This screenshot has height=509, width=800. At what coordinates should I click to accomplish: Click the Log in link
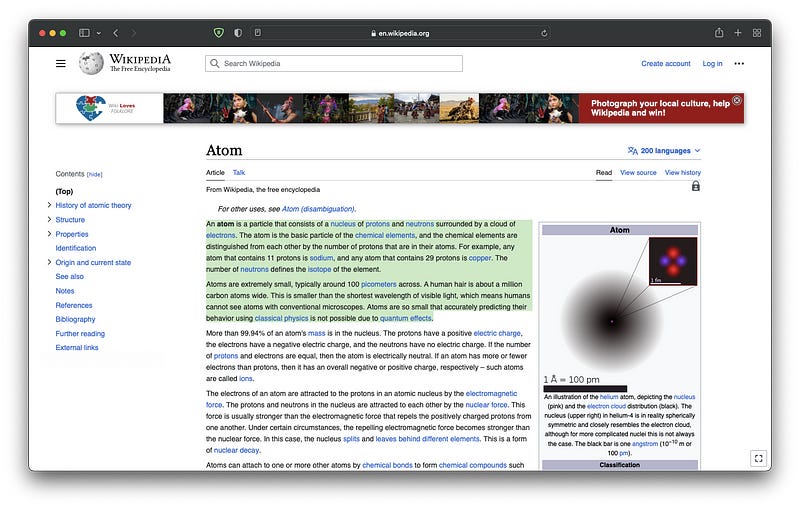click(x=712, y=64)
